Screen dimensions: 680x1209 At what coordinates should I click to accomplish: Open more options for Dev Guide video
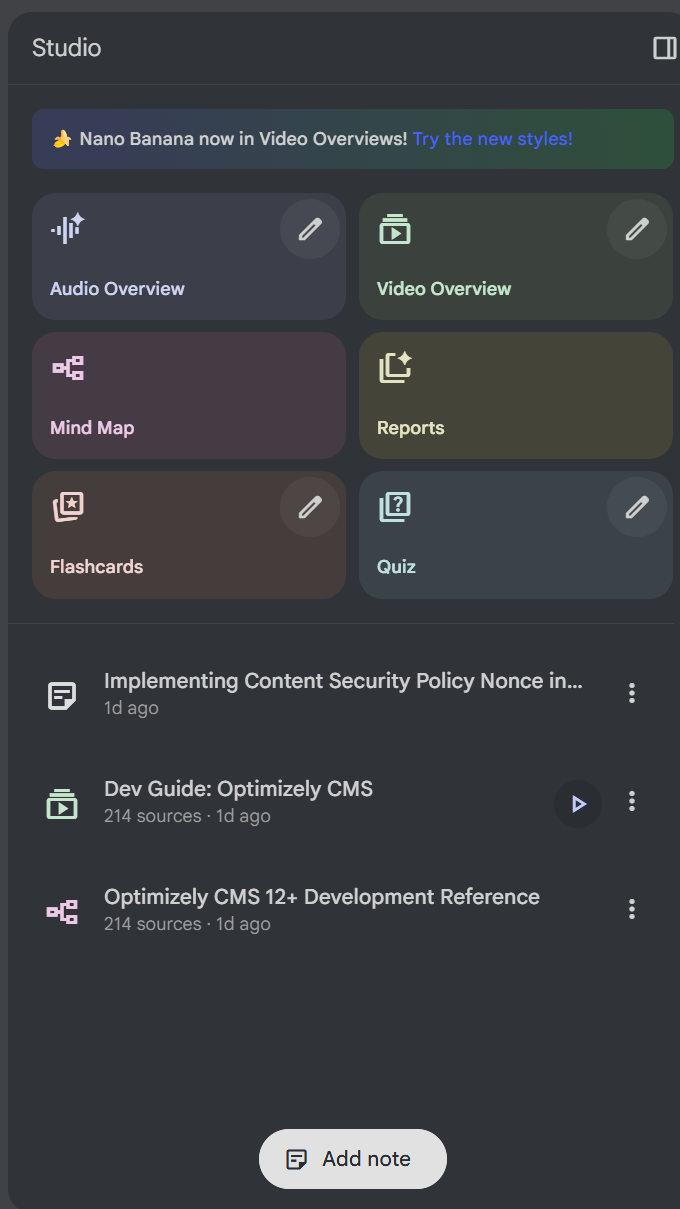click(631, 801)
